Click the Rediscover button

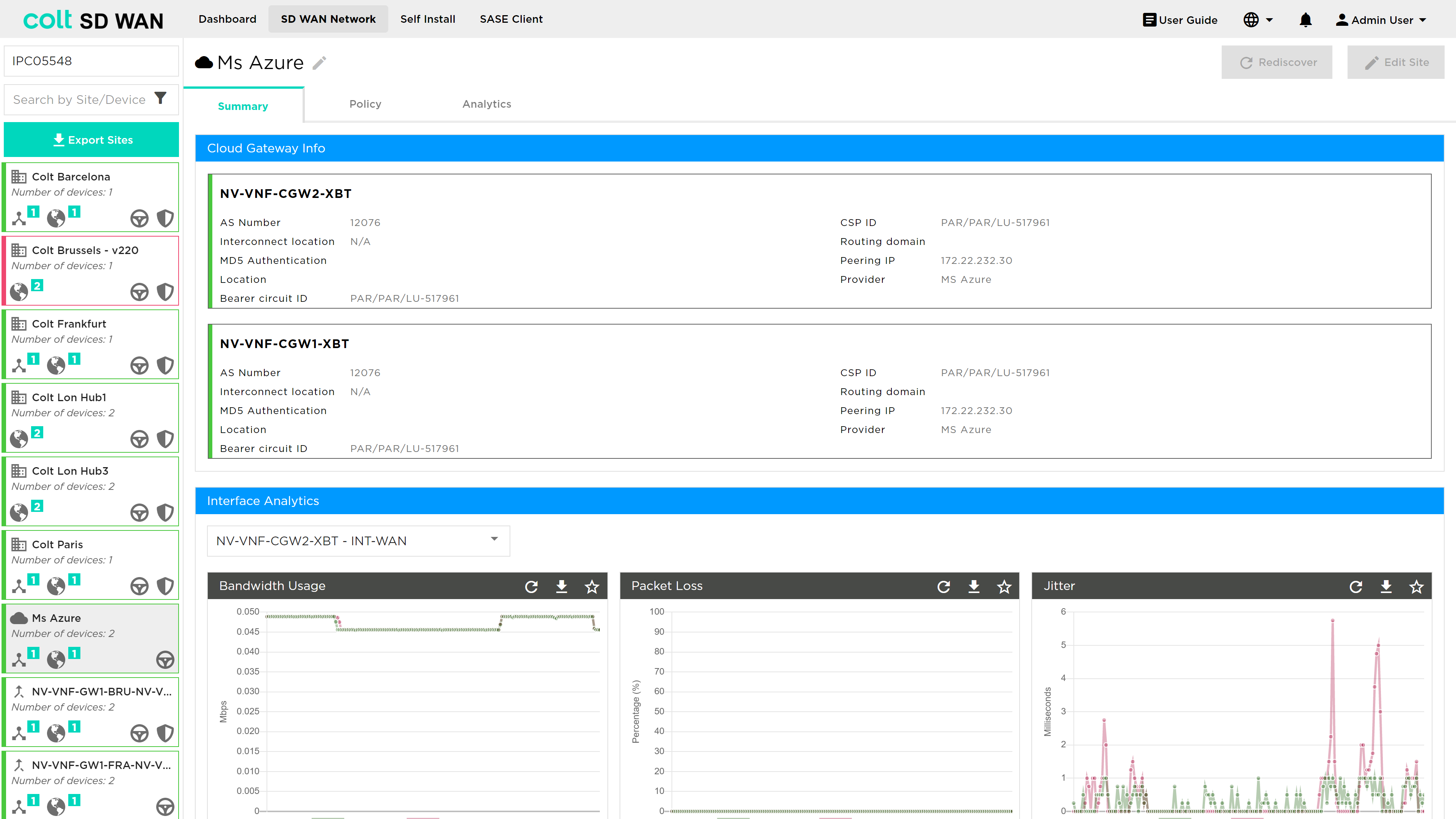click(x=1276, y=62)
